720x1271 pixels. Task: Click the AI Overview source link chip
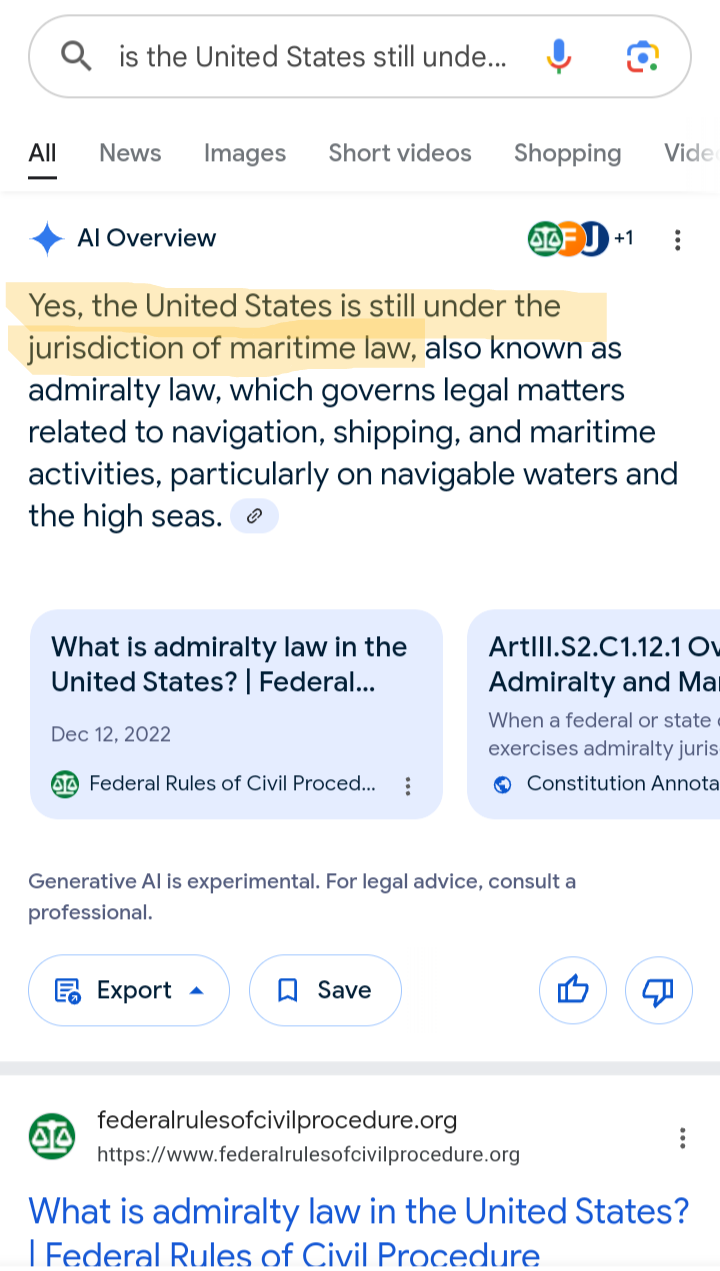[254, 516]
